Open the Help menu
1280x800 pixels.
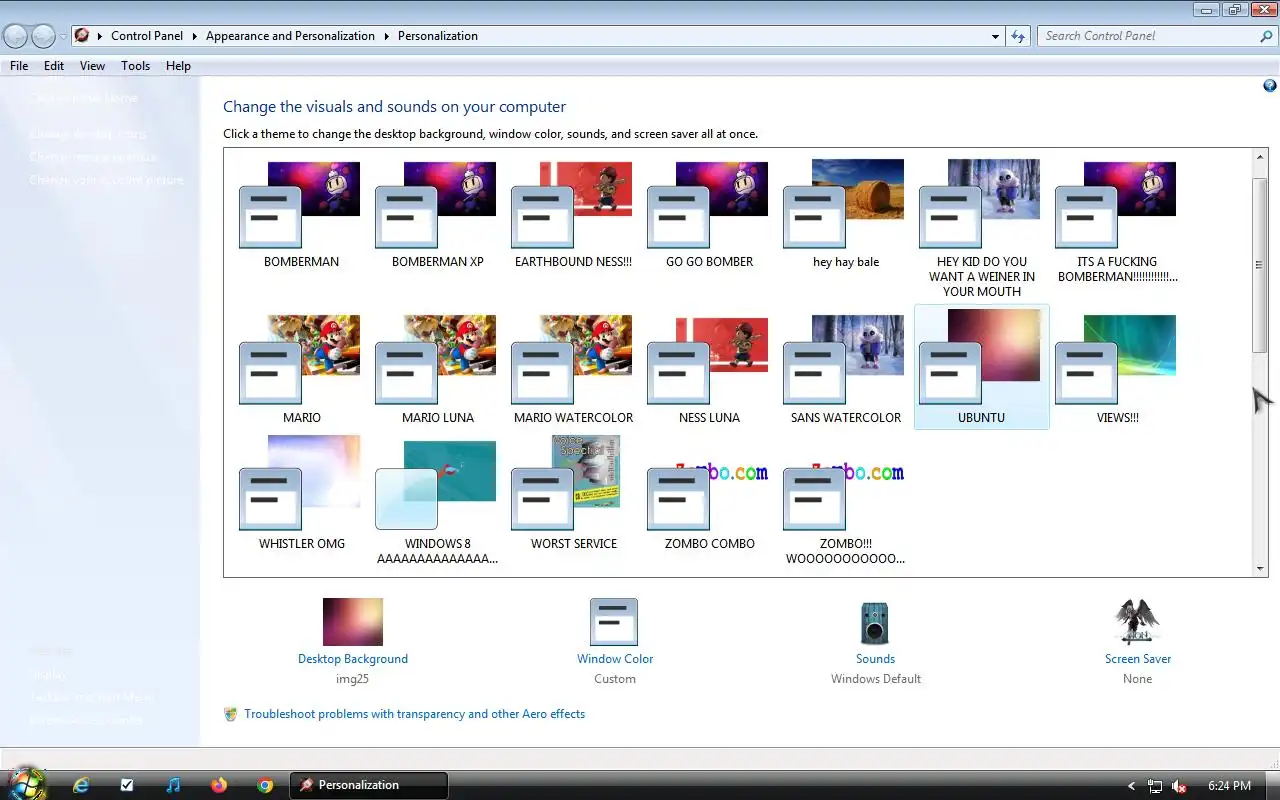(178, 66)
